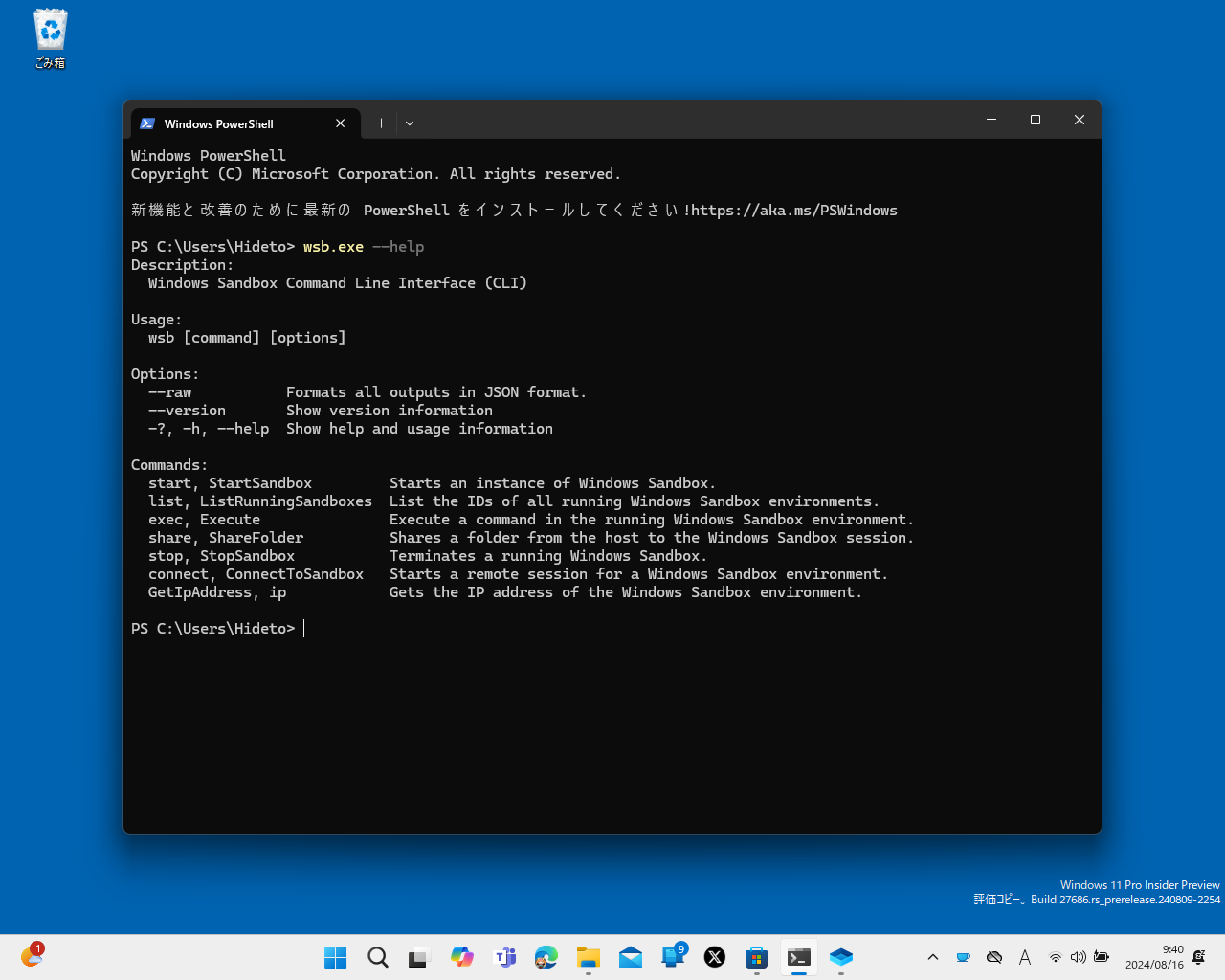Screen dimensions: 1225x980
Task: Open the taskbar app with badge 9
Action: click(673, 957)
